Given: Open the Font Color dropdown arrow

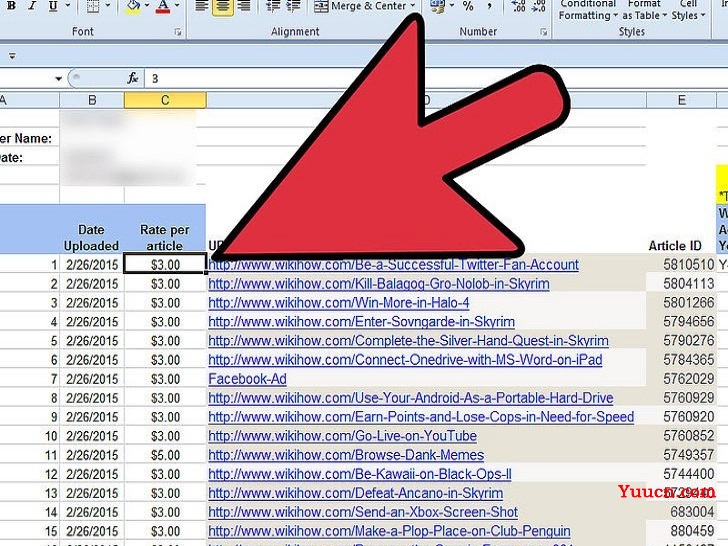Looking at the screenshot, I should coord(177,6).
